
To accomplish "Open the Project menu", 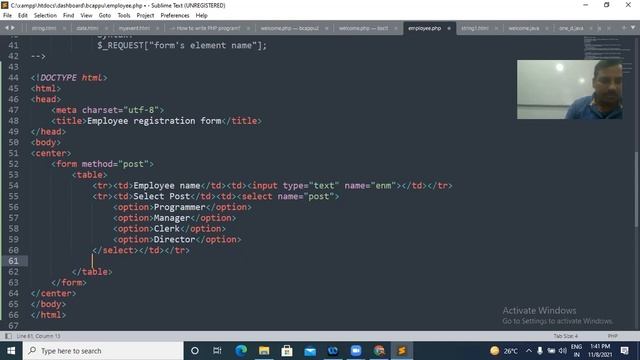I will coord(145,16).
